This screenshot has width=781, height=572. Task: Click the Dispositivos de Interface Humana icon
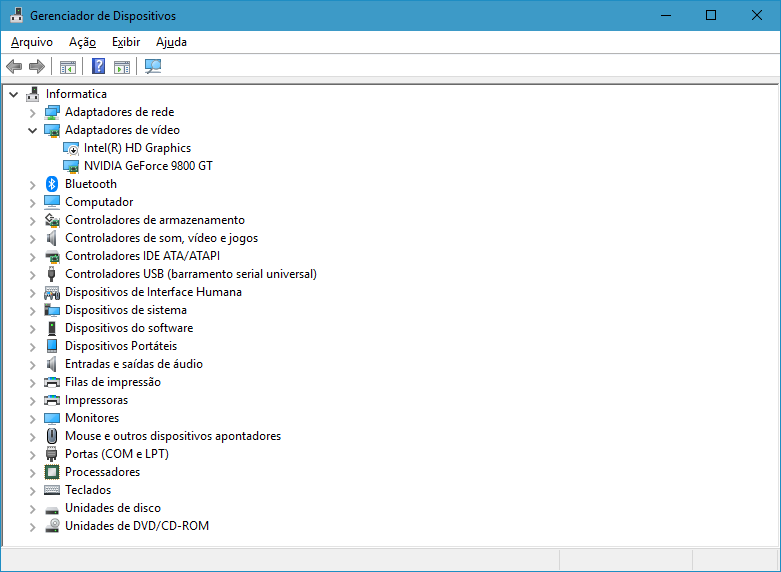click(x=52, y=292)
